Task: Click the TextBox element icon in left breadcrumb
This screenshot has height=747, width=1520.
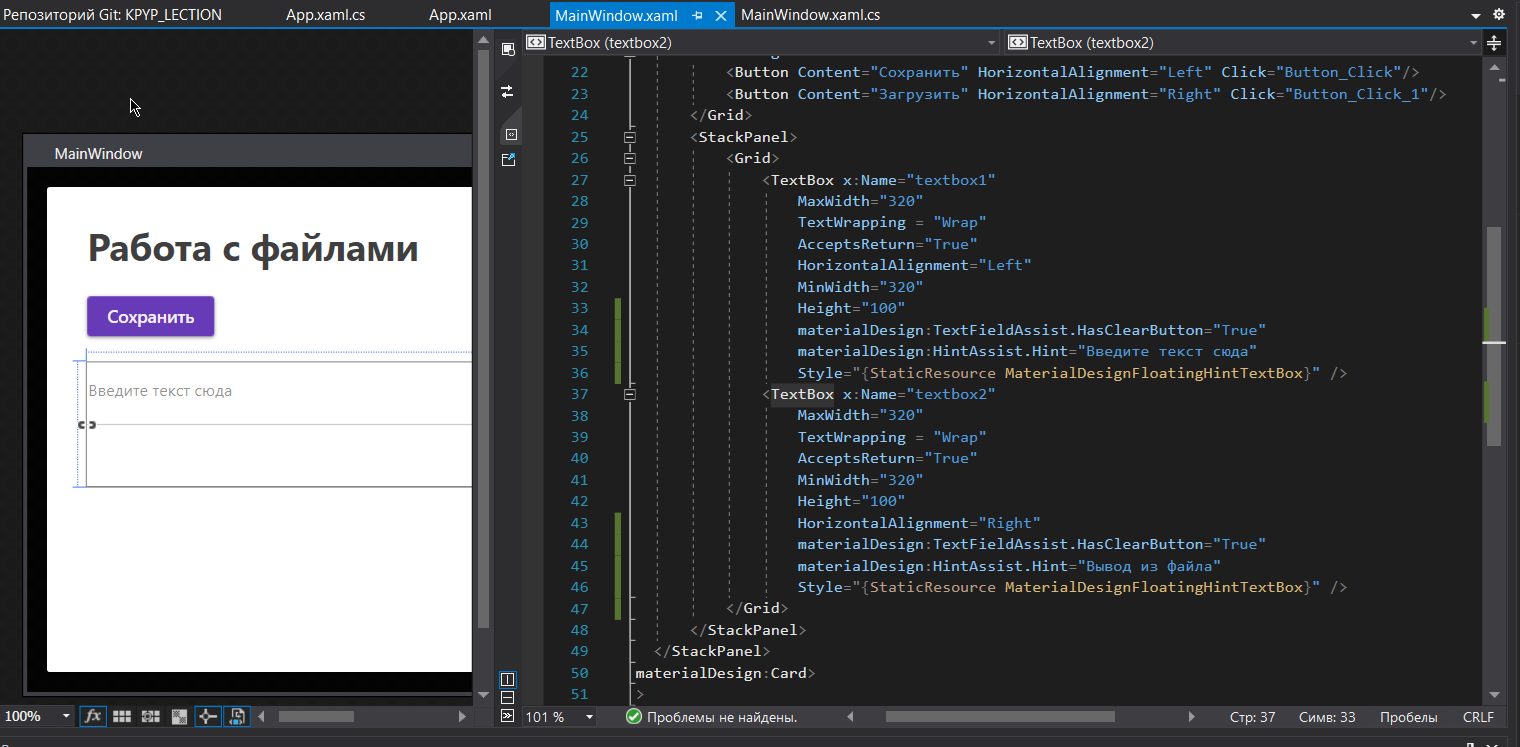Action: (538, 43)
